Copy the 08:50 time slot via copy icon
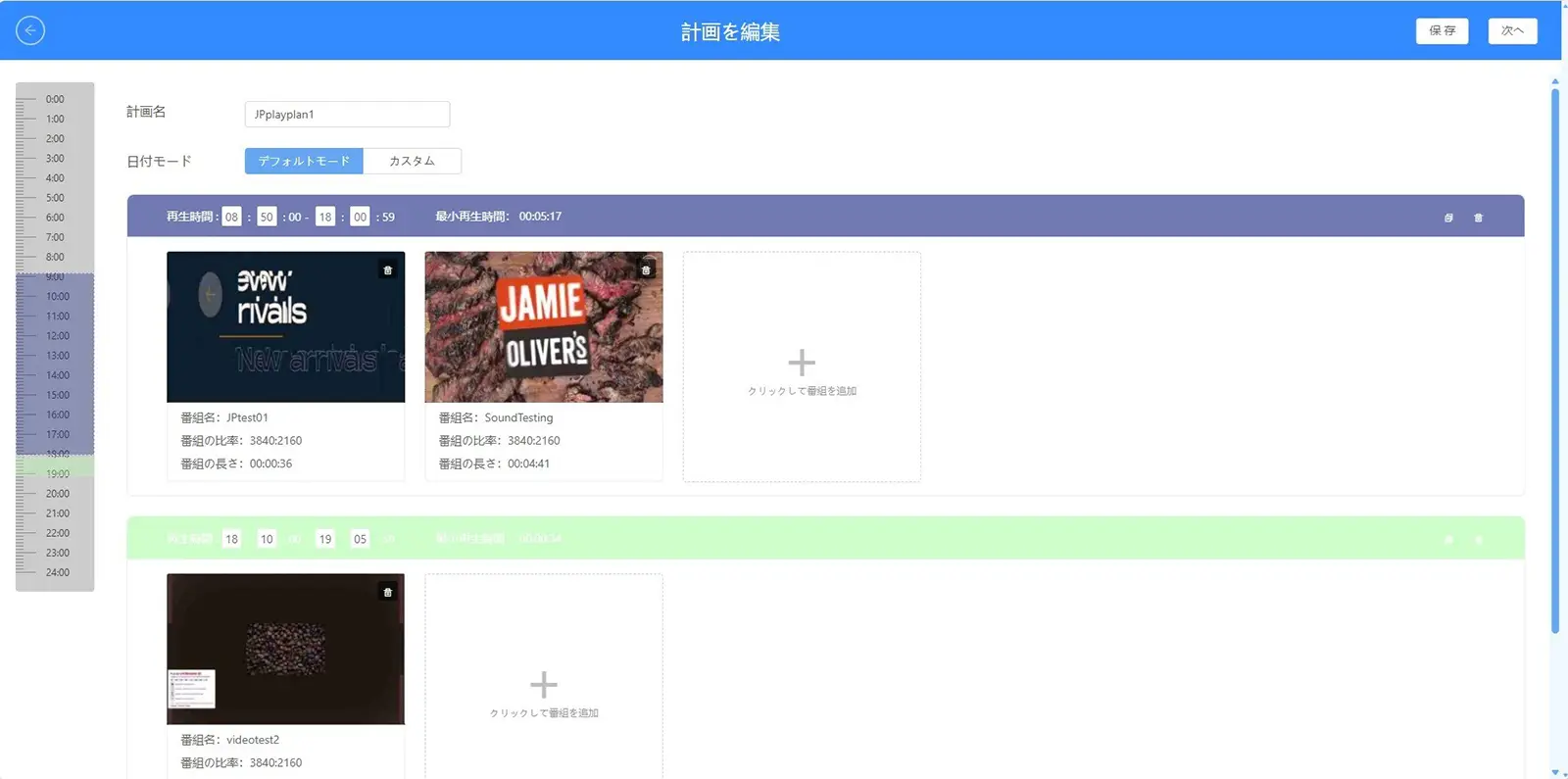Screen dimensions: 1568x779 [x=1448, y=218]
